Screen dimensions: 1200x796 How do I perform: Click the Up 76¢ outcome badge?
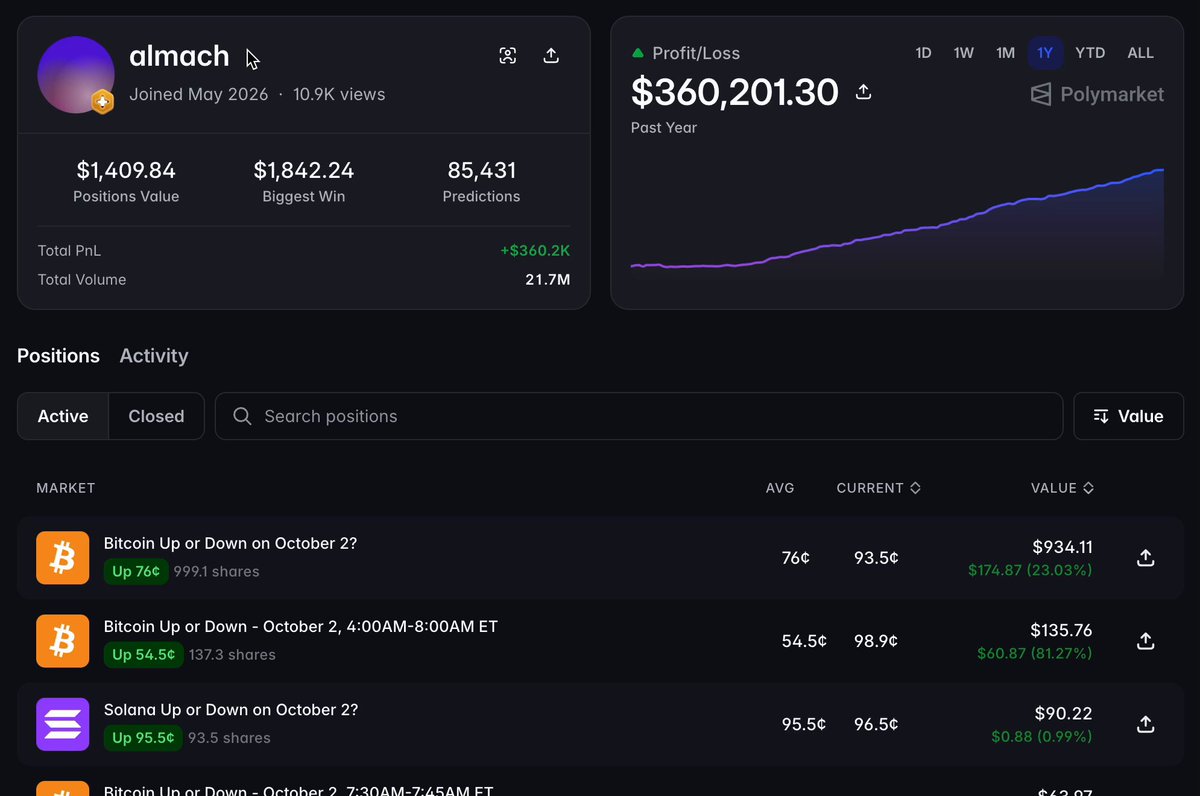tap(136, 571)
